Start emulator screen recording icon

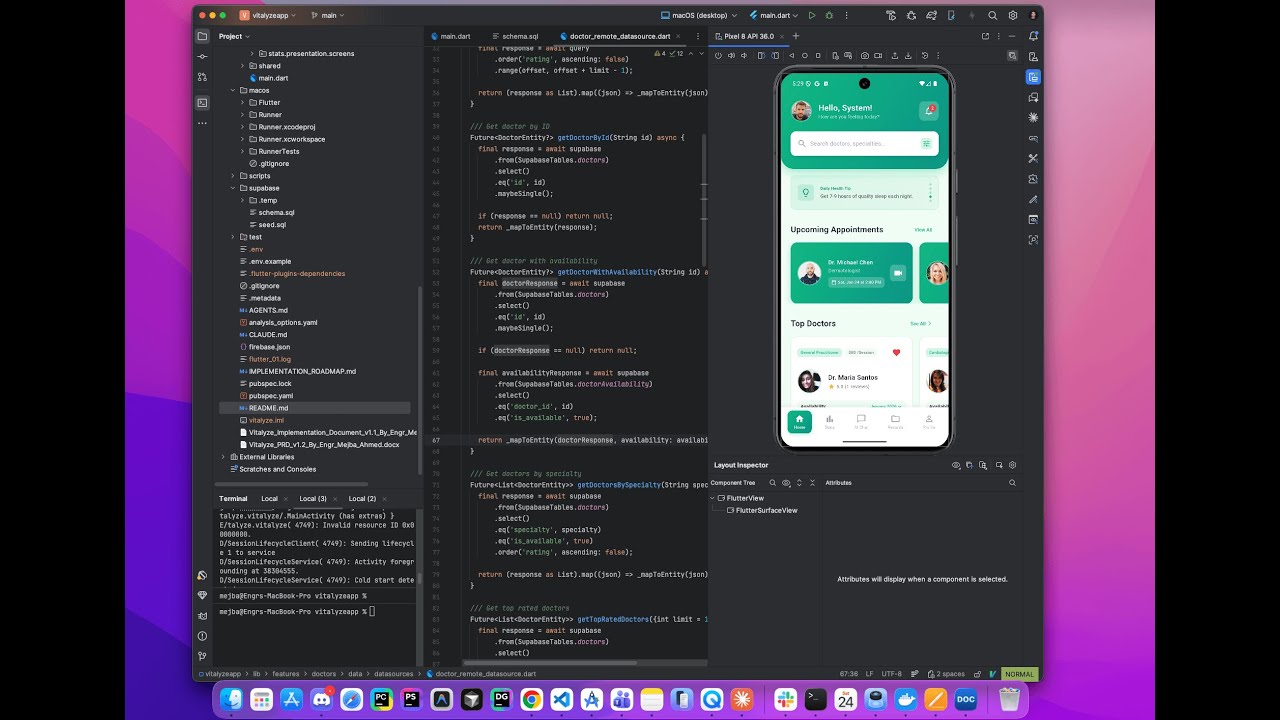[878, 56]
